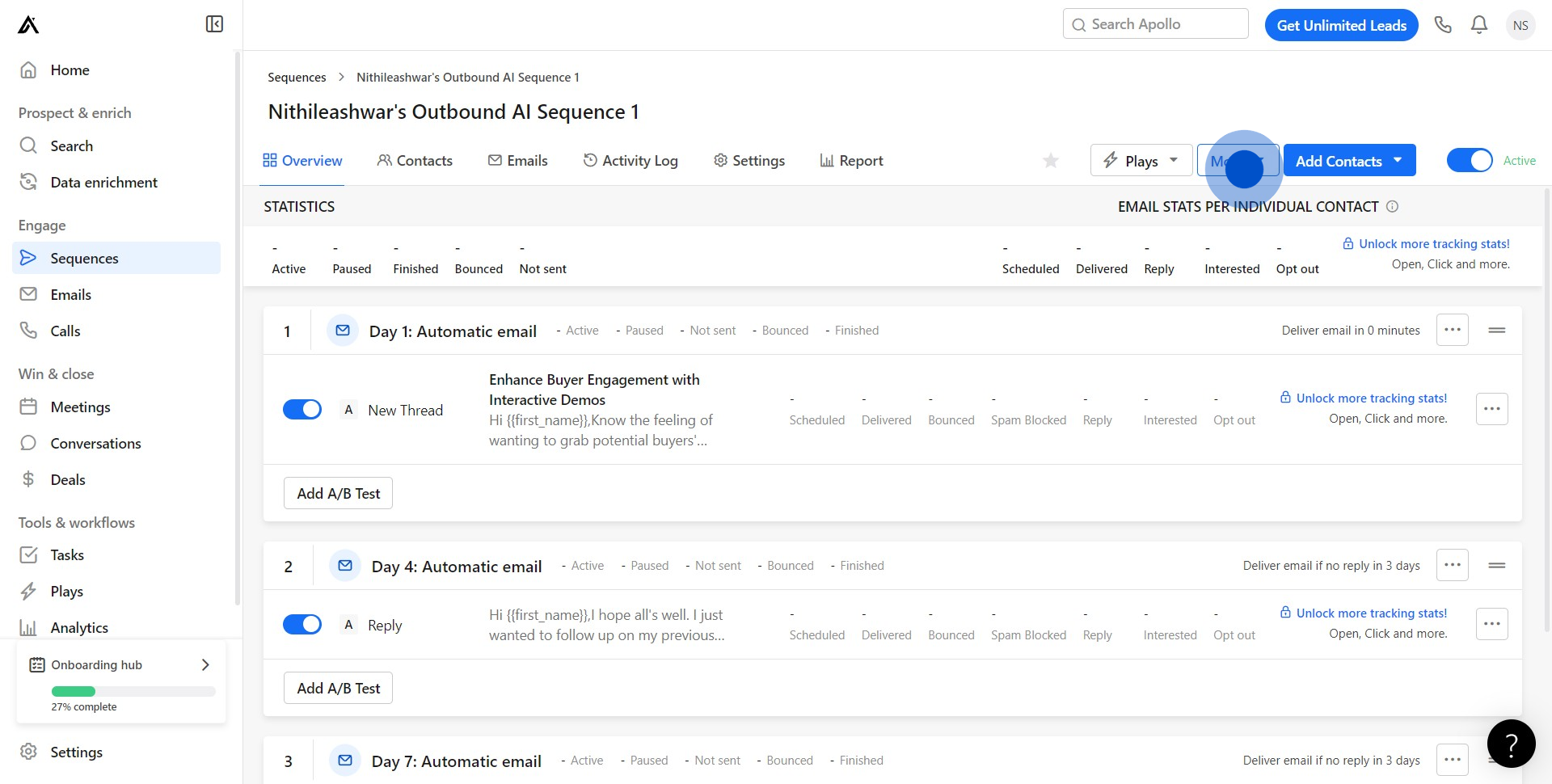The width and height of the screenshot is (1552, 784).
Task: Click the Apollo logo icon
Action: (28, 25)
